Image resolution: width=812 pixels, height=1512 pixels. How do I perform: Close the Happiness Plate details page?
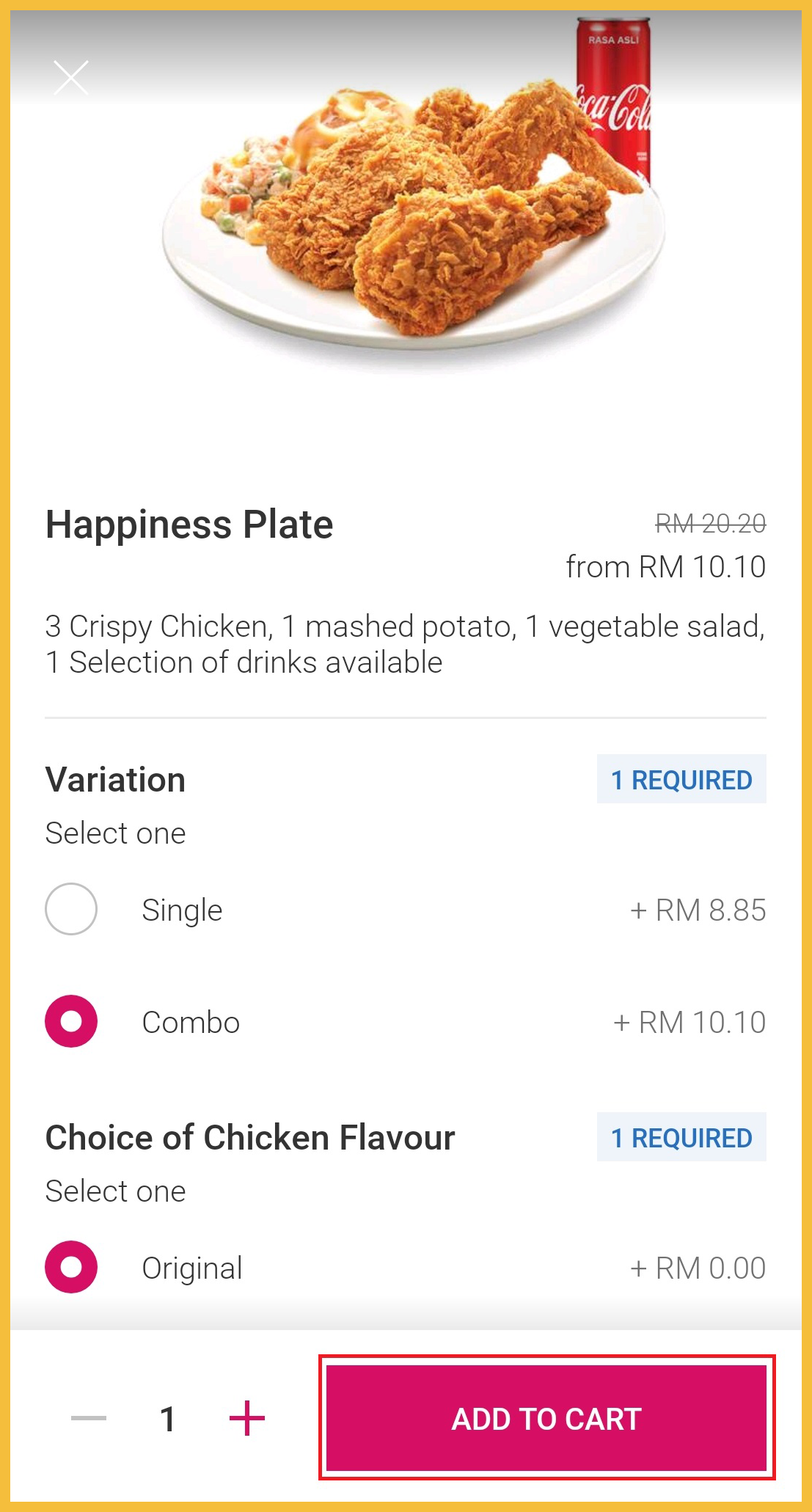[x=71, y=78]
